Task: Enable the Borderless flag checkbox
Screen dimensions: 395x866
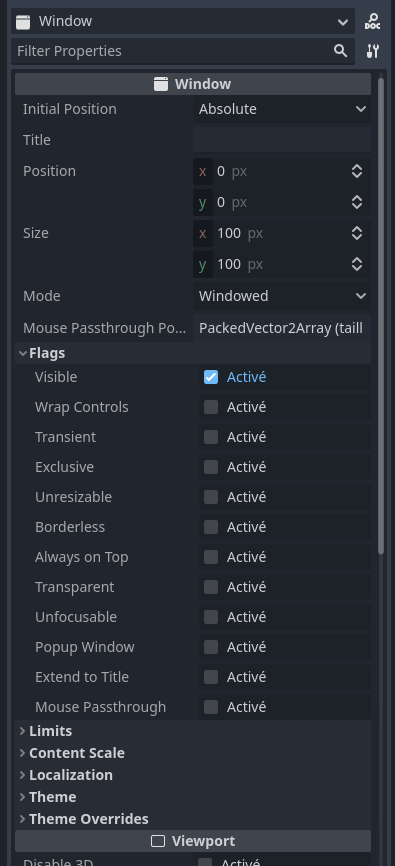Action: [x=210, y=527]
